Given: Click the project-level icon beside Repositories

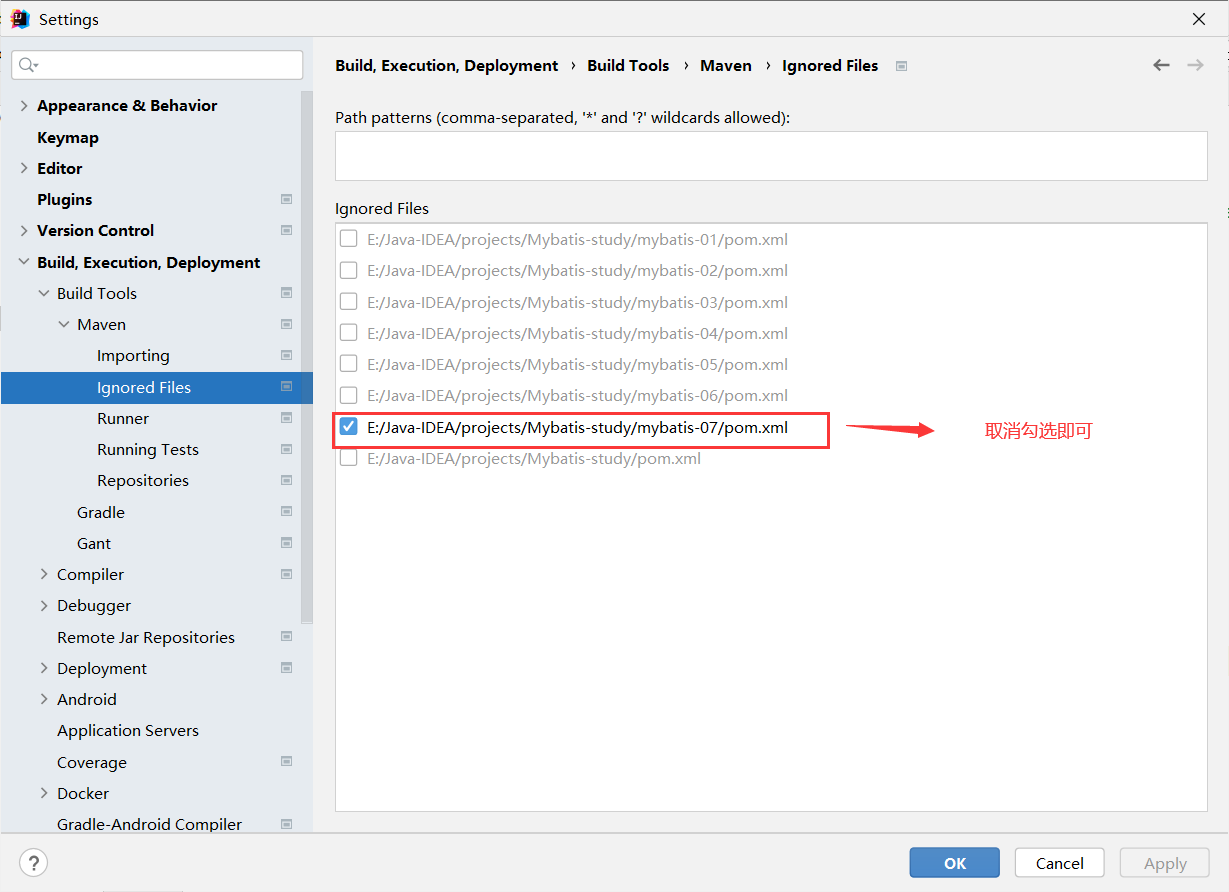Looking at the screenshot, I should 286,480.
